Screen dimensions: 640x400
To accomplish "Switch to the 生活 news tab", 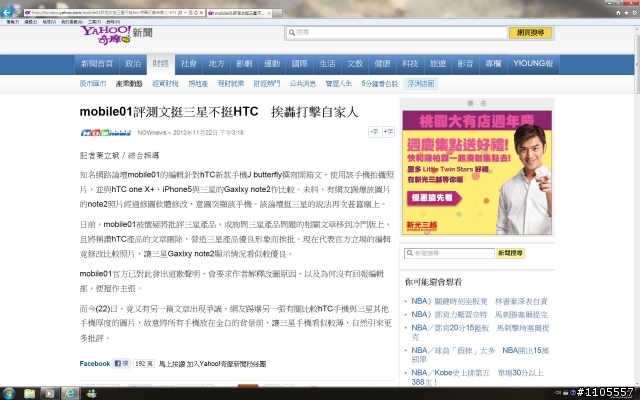I will coord(327,64).
